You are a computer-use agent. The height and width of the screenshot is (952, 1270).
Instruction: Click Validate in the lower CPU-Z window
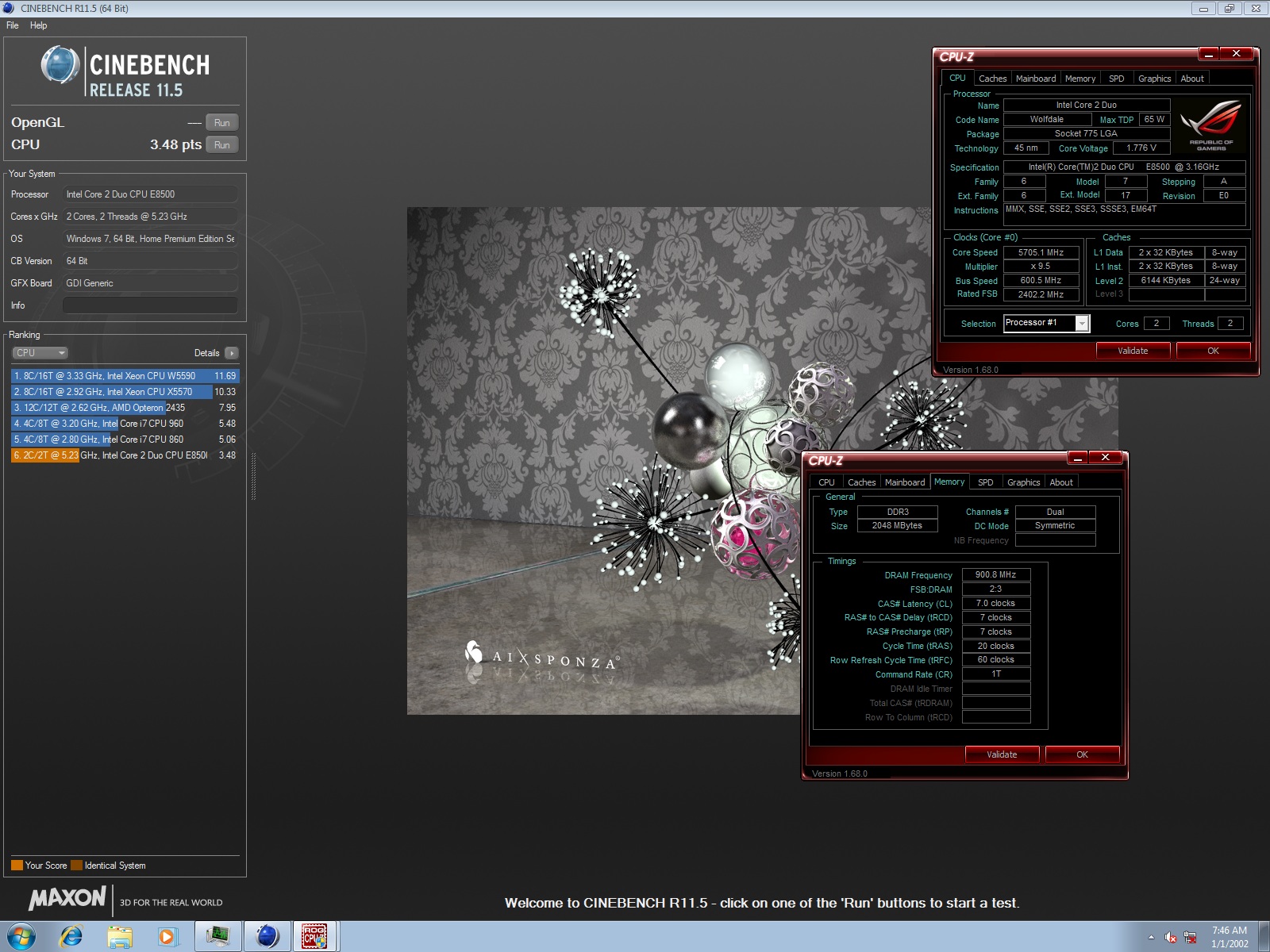pos(1002,754)
